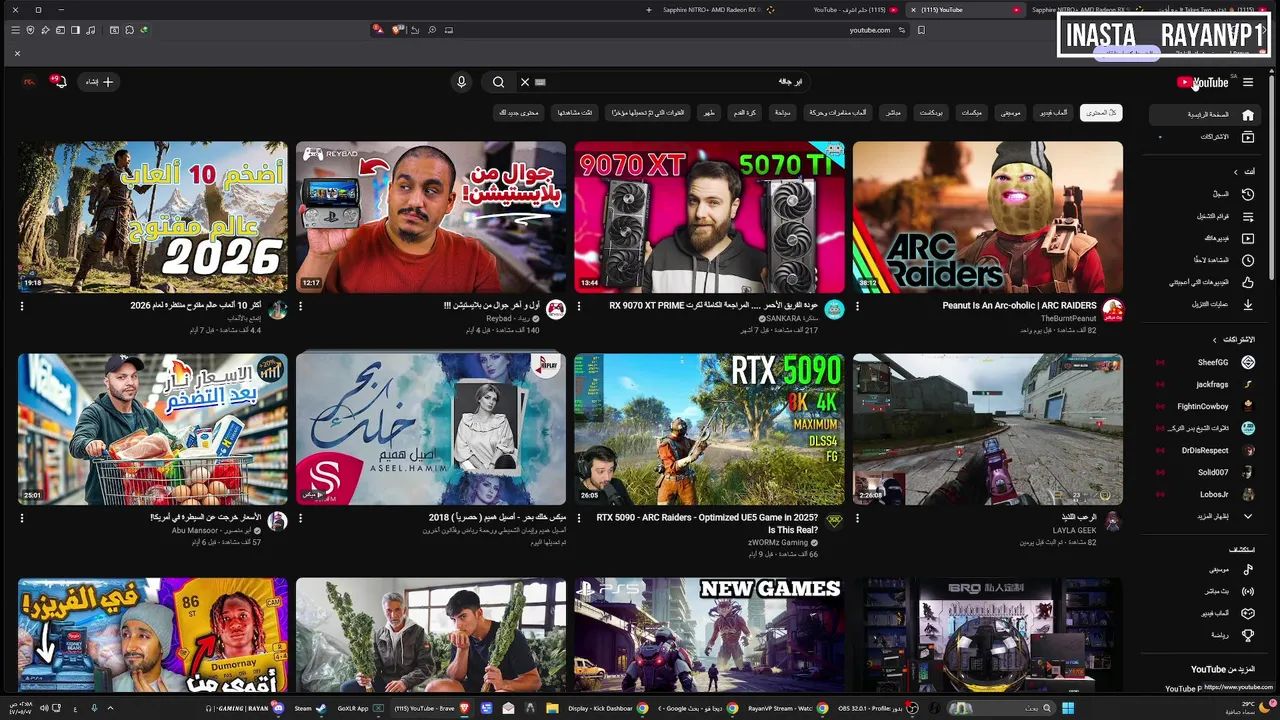Expand the You (أنت) section chevron
Image resolution: width=1280 pixels, height=720 pixels.
pos(1235,172)
